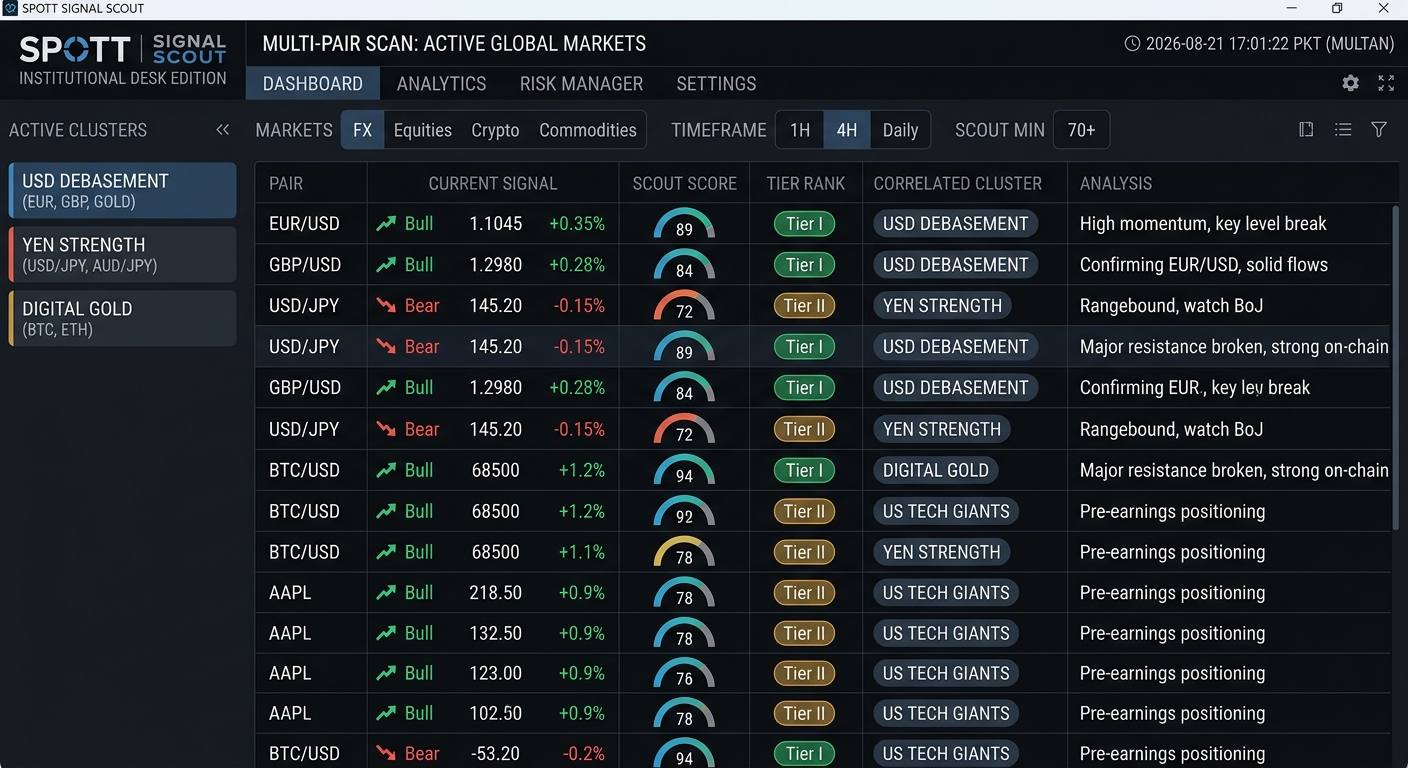Click the table's vertical scrollbar
1408x768 pixels.
coord(1395,367)
